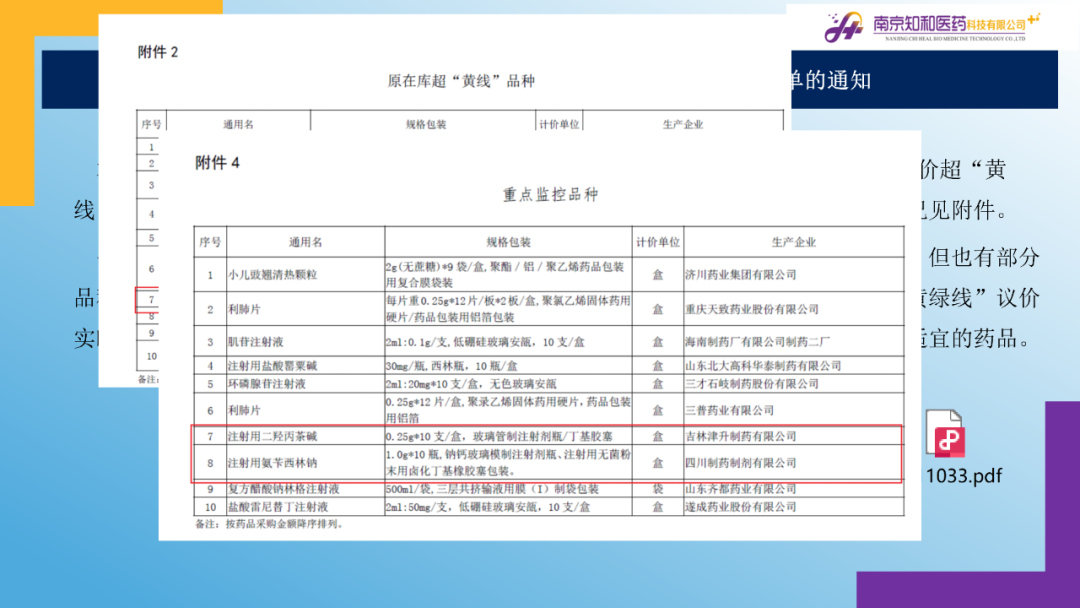Image resolution: width=1080 pixels, height=608 pixels.
Task: Click the 生产企业 header in 附件 4 table
Action: [x=793, y=242]
